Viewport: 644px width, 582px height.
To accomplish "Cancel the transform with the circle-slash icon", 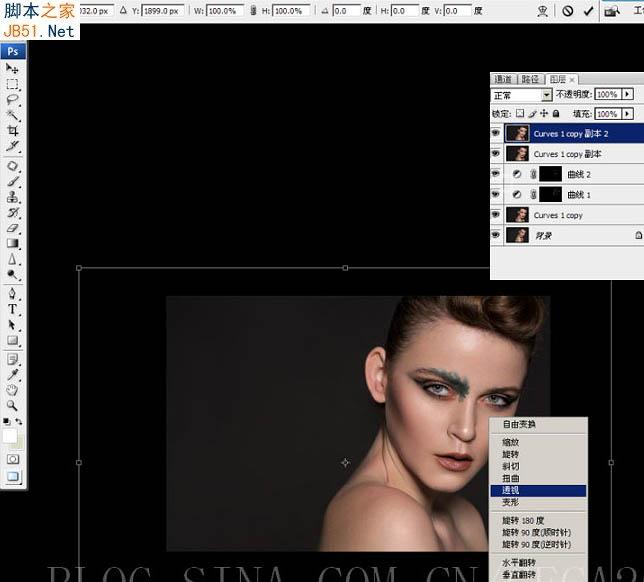I will pos(567,11).
